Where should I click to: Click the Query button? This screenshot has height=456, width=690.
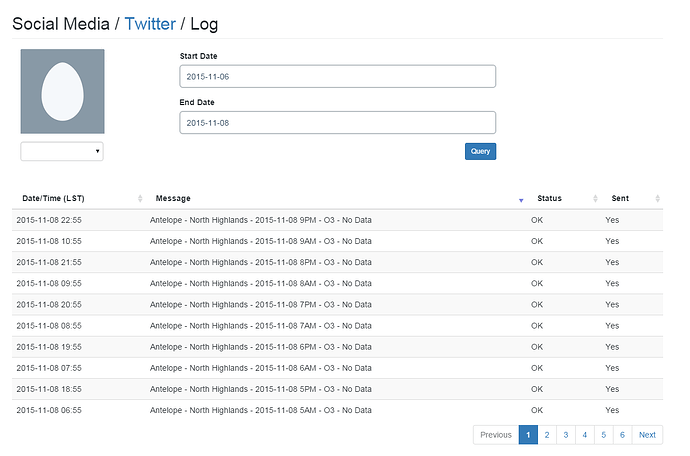481,151
